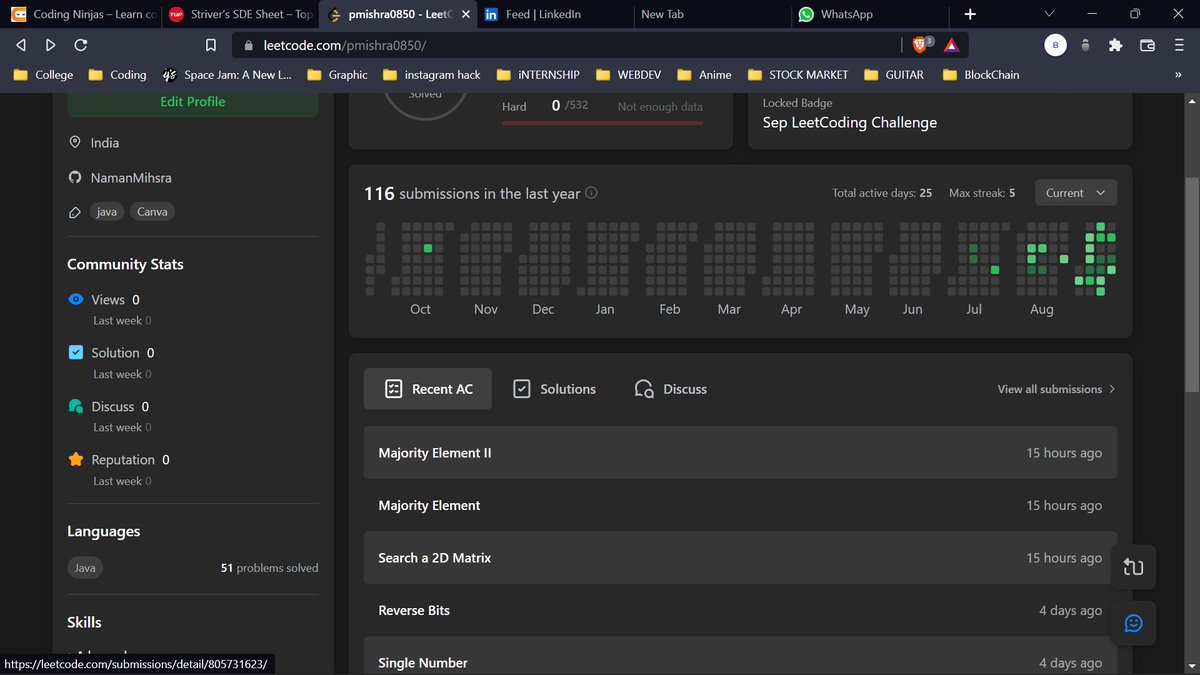Click the Edit Profile button

pyautogui.click(x=192, y=101)
